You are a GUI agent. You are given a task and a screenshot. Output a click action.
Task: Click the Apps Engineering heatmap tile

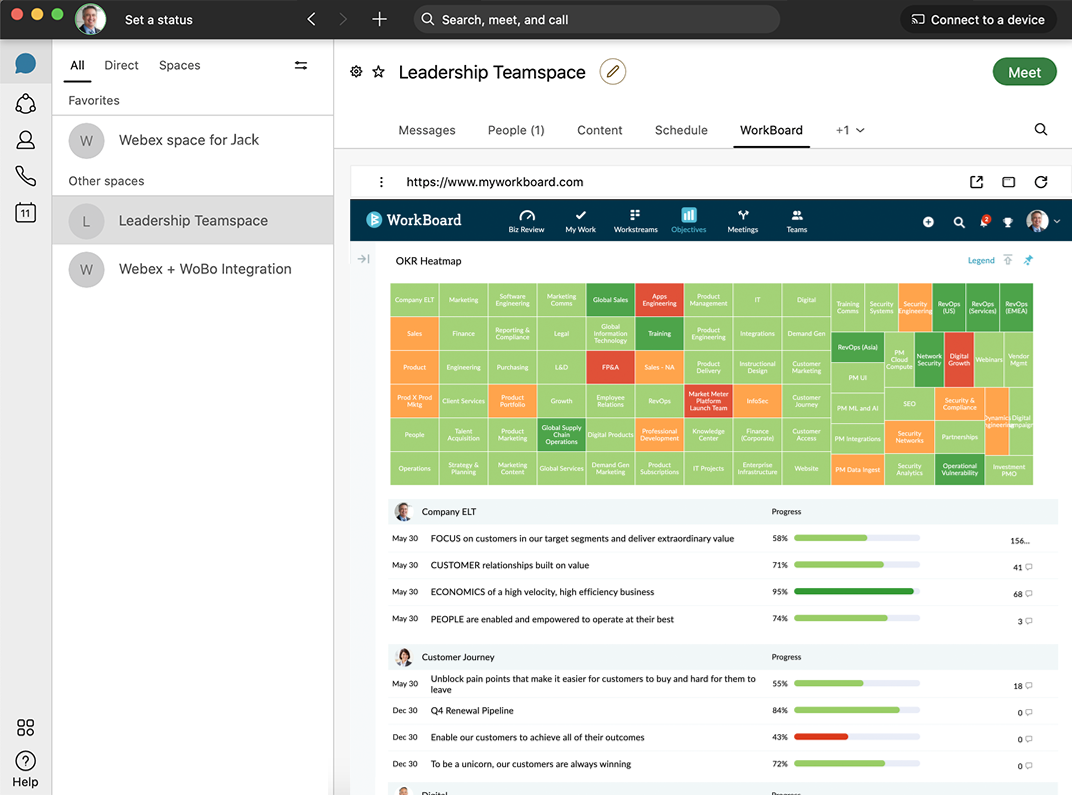pos(659,300)
